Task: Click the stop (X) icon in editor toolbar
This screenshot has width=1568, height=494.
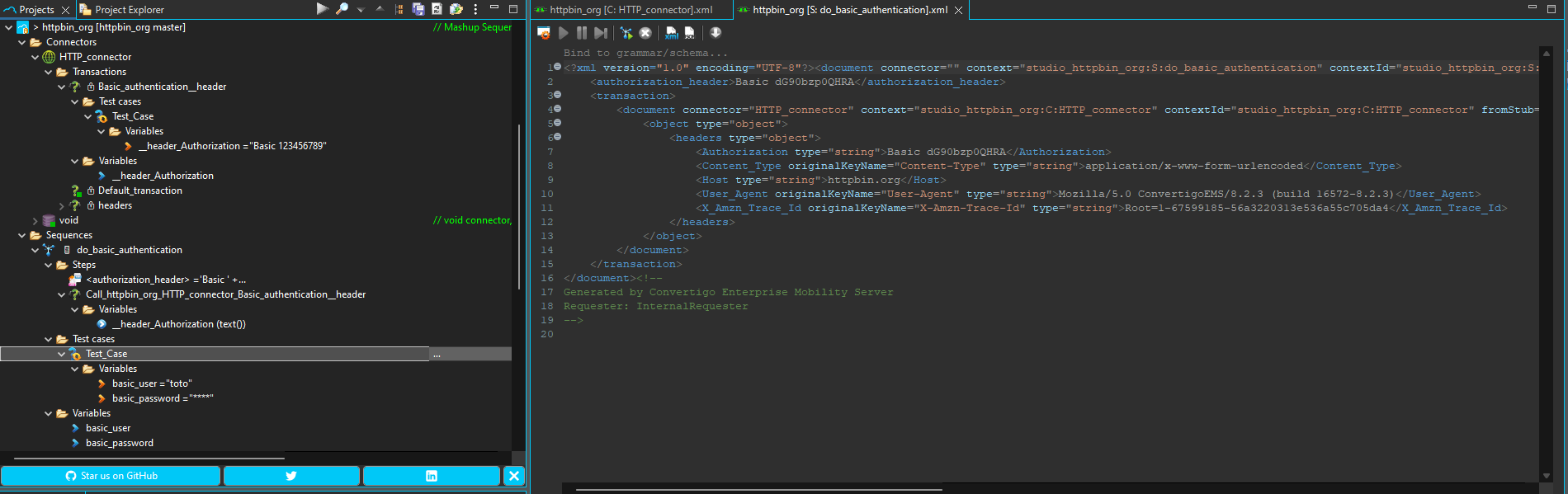Action: pyautogui.click(x=645, y=33)
